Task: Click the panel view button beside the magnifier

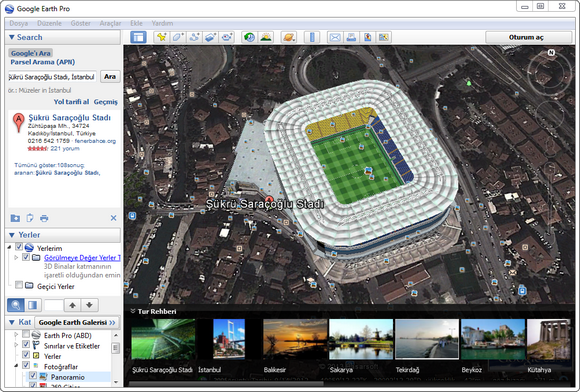Action: point(33,305)
